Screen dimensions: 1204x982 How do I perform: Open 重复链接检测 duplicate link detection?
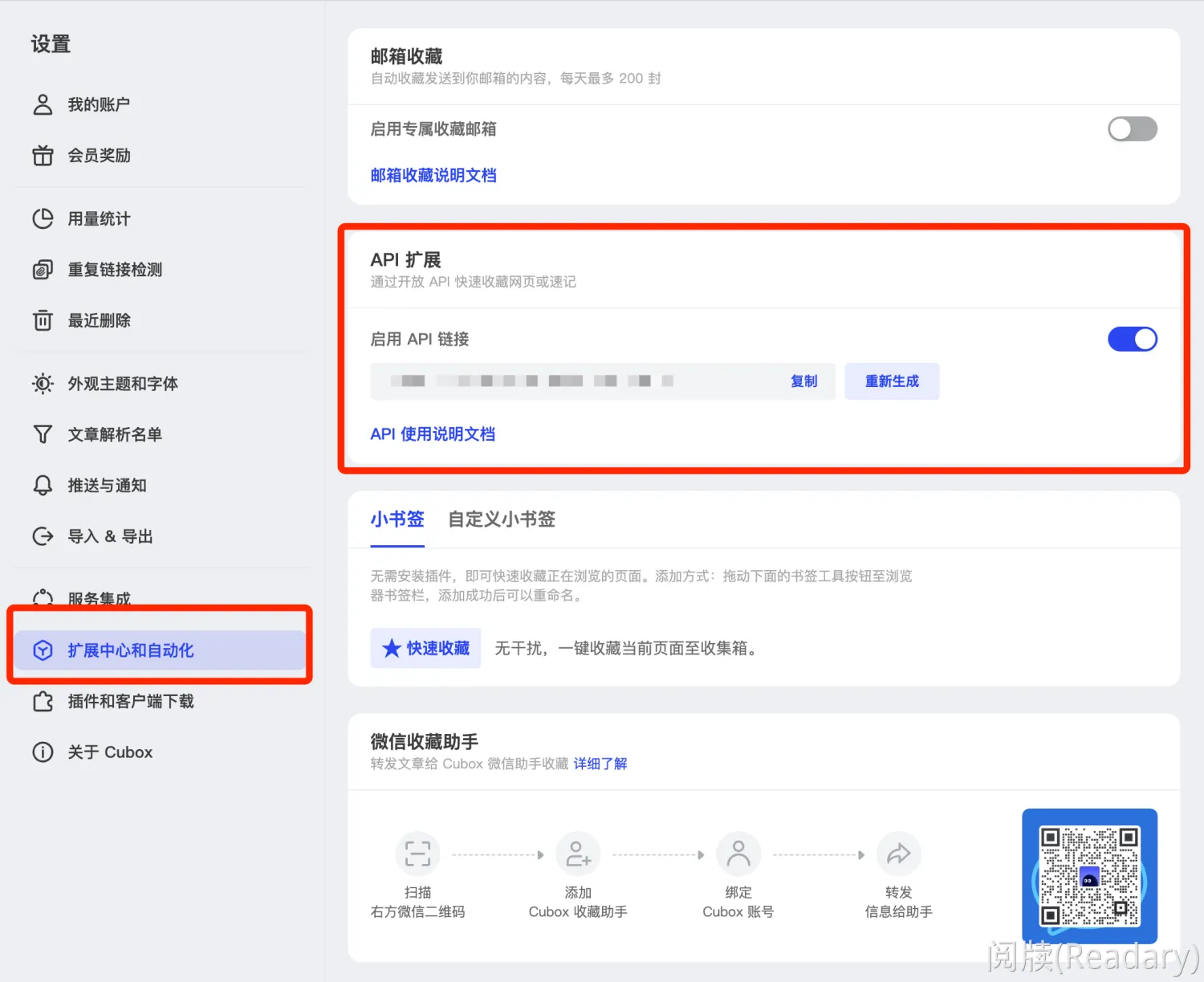tap(115, 270)
